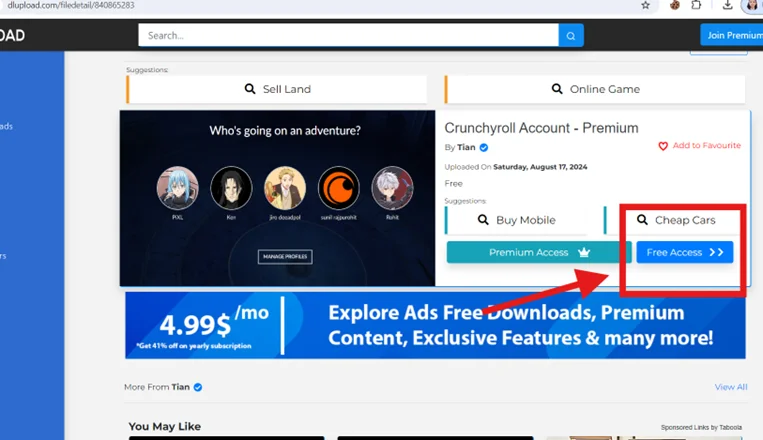Screen dimensions: 763x440
Task: Click Add to Favourite link text
Action: click(x=707, y=146)
